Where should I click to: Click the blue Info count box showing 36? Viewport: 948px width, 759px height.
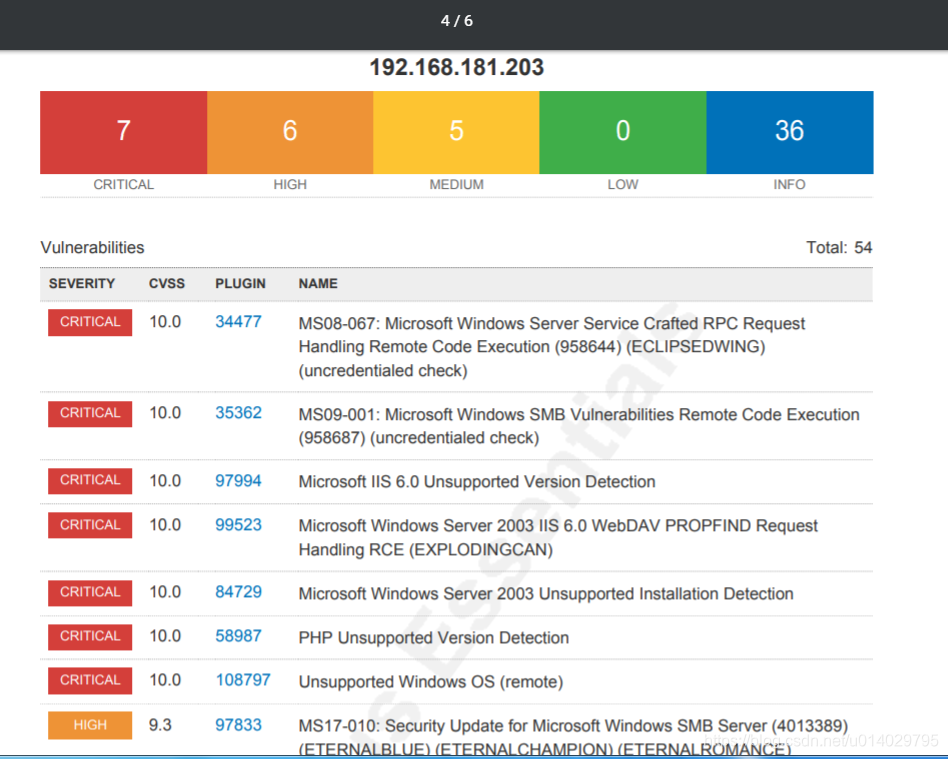[790, 132]
